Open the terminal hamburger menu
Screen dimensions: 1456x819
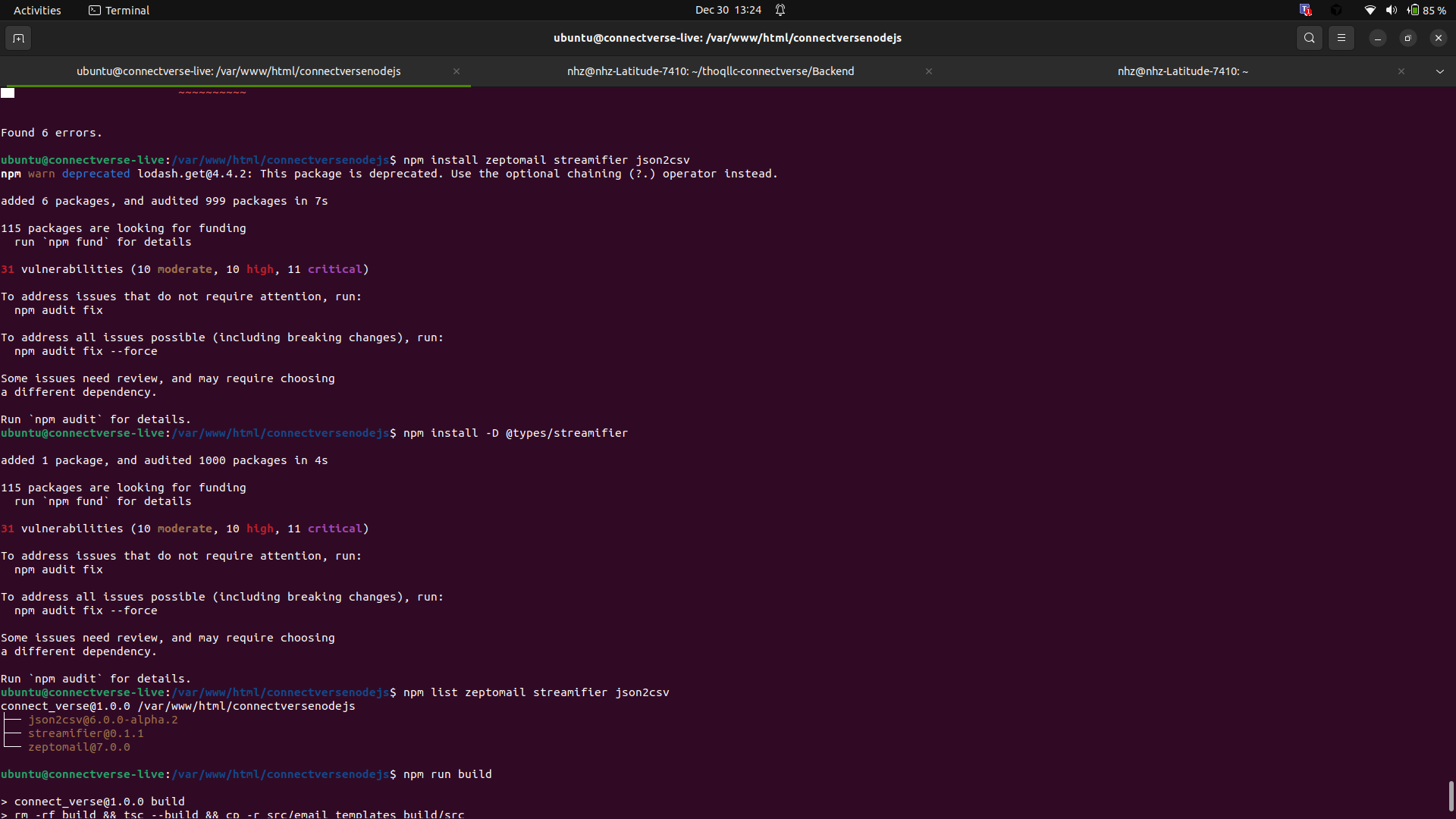(x=1341, y=38)
